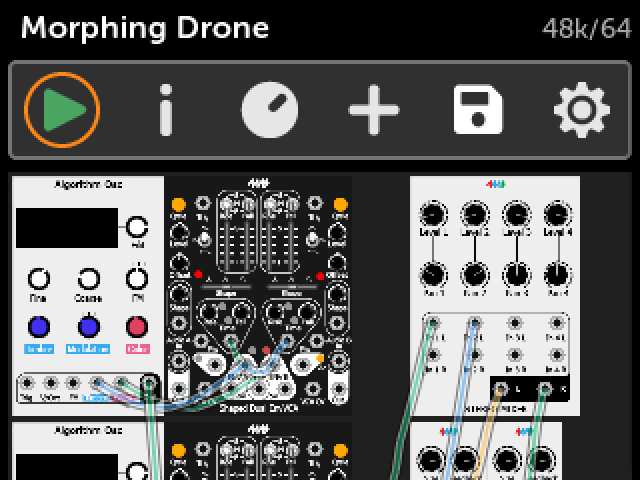Select the Morphing Drone patch title
640x480 pixels.
[145, 28]
